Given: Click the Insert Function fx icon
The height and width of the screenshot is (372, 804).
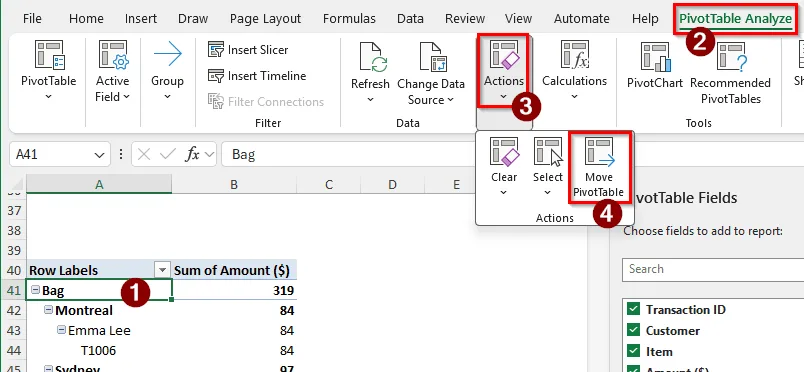Looking at the screenshot, I should pos(192,154).
